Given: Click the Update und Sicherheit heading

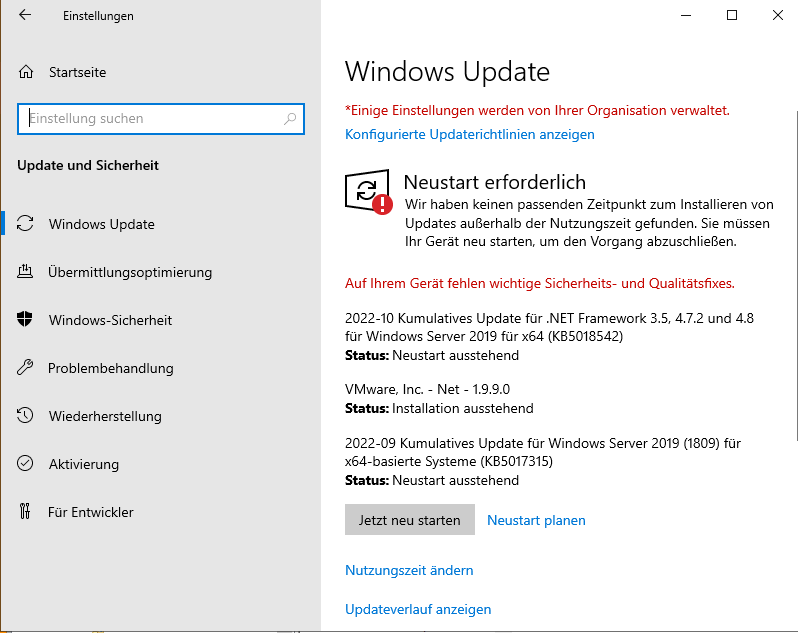Looking at the screenshot, I should [88, 165].
